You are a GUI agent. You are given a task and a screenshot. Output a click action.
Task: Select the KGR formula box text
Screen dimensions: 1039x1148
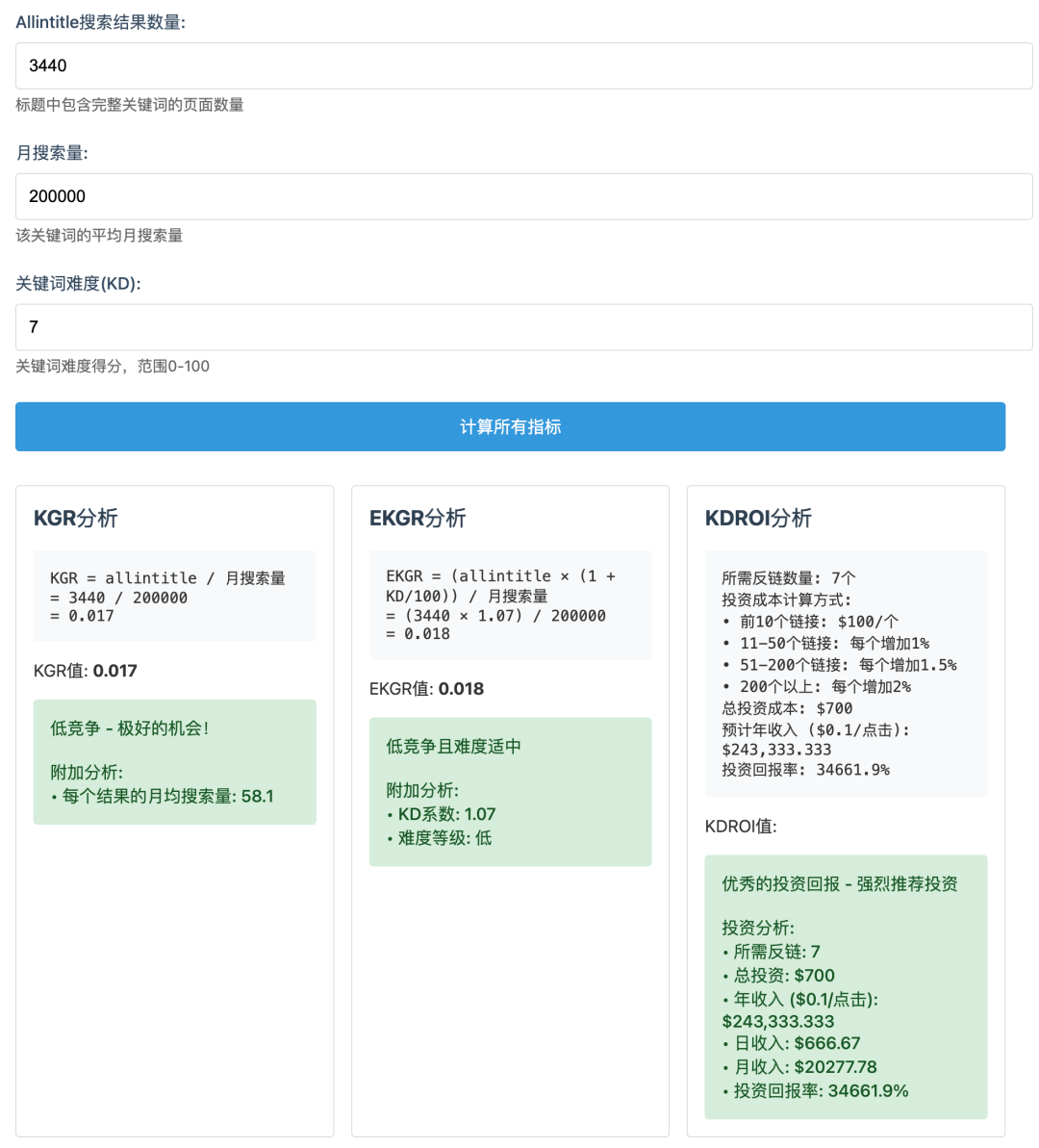[x=174, y=597]
